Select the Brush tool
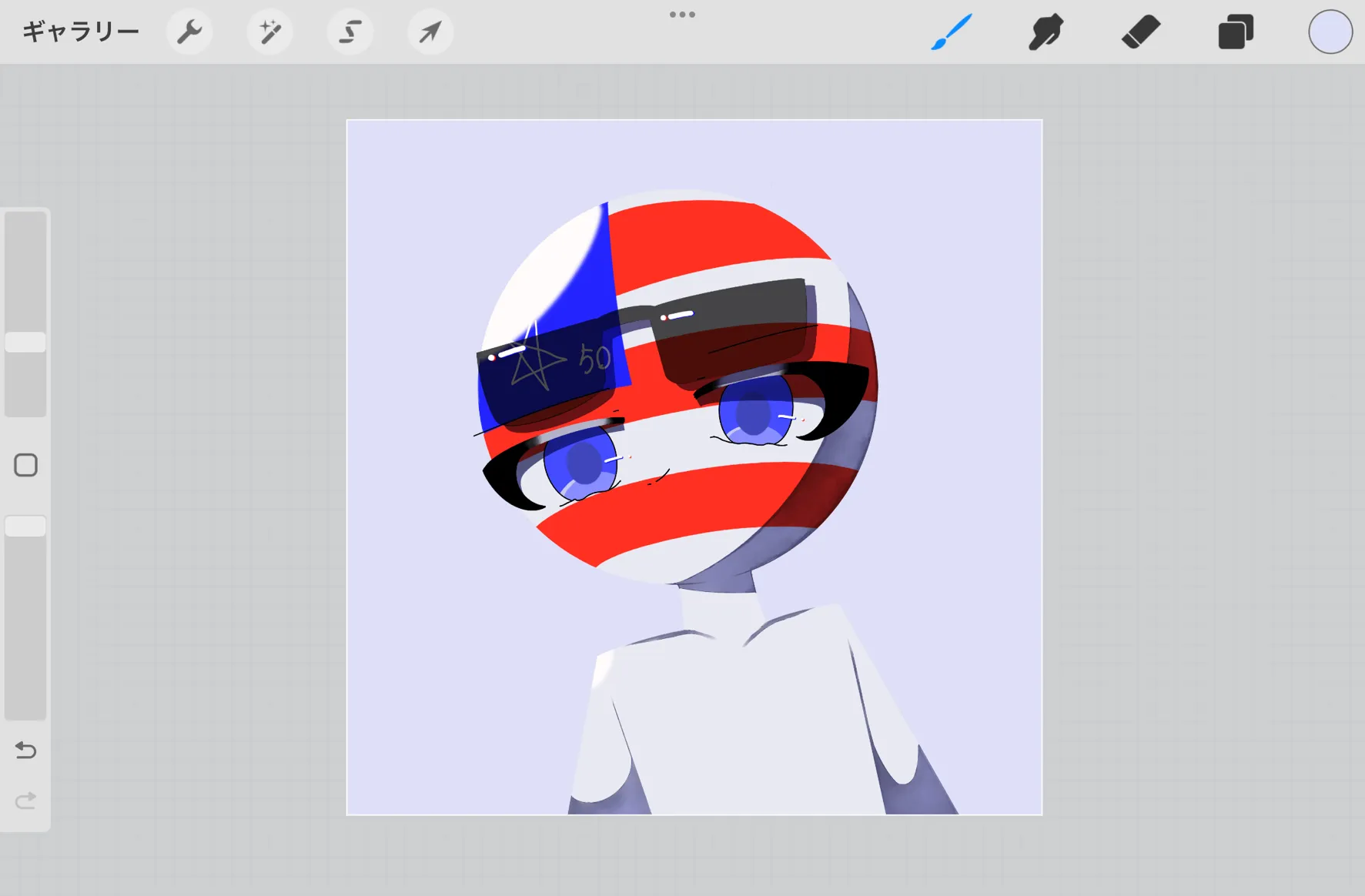The image size is (1365, 896). (952, 32)
